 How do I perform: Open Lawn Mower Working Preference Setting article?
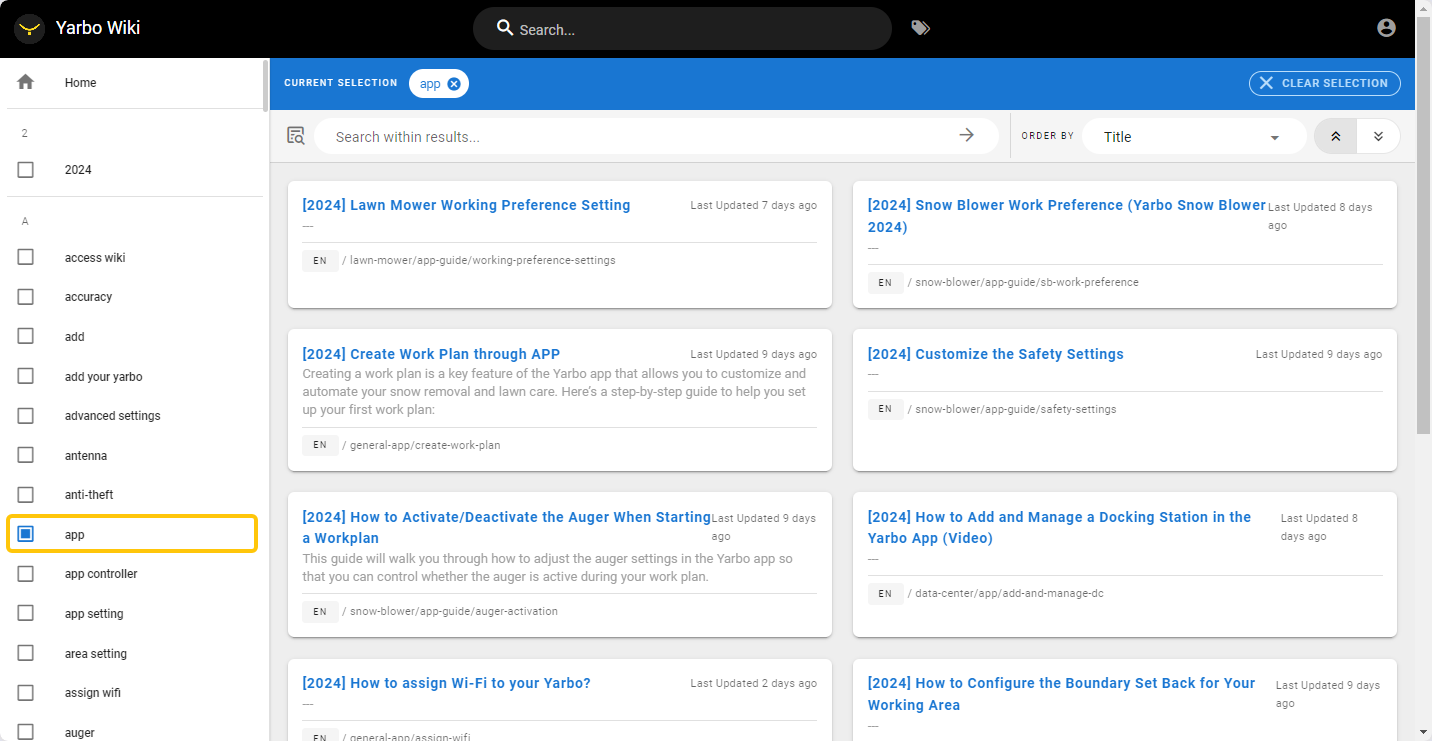(466, 205)
